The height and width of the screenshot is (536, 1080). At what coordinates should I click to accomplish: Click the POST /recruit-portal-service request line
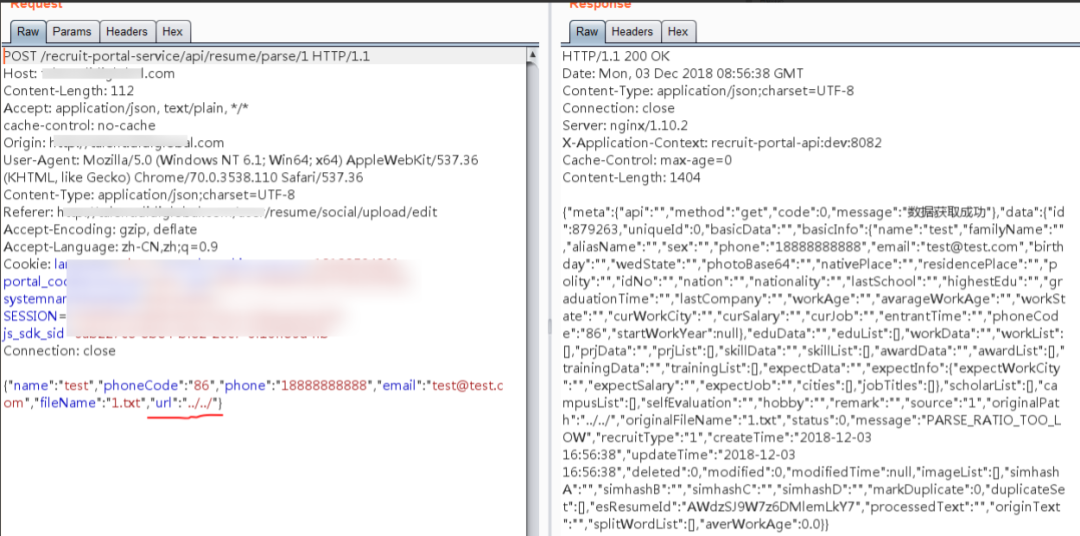click(x=187, y=56)
